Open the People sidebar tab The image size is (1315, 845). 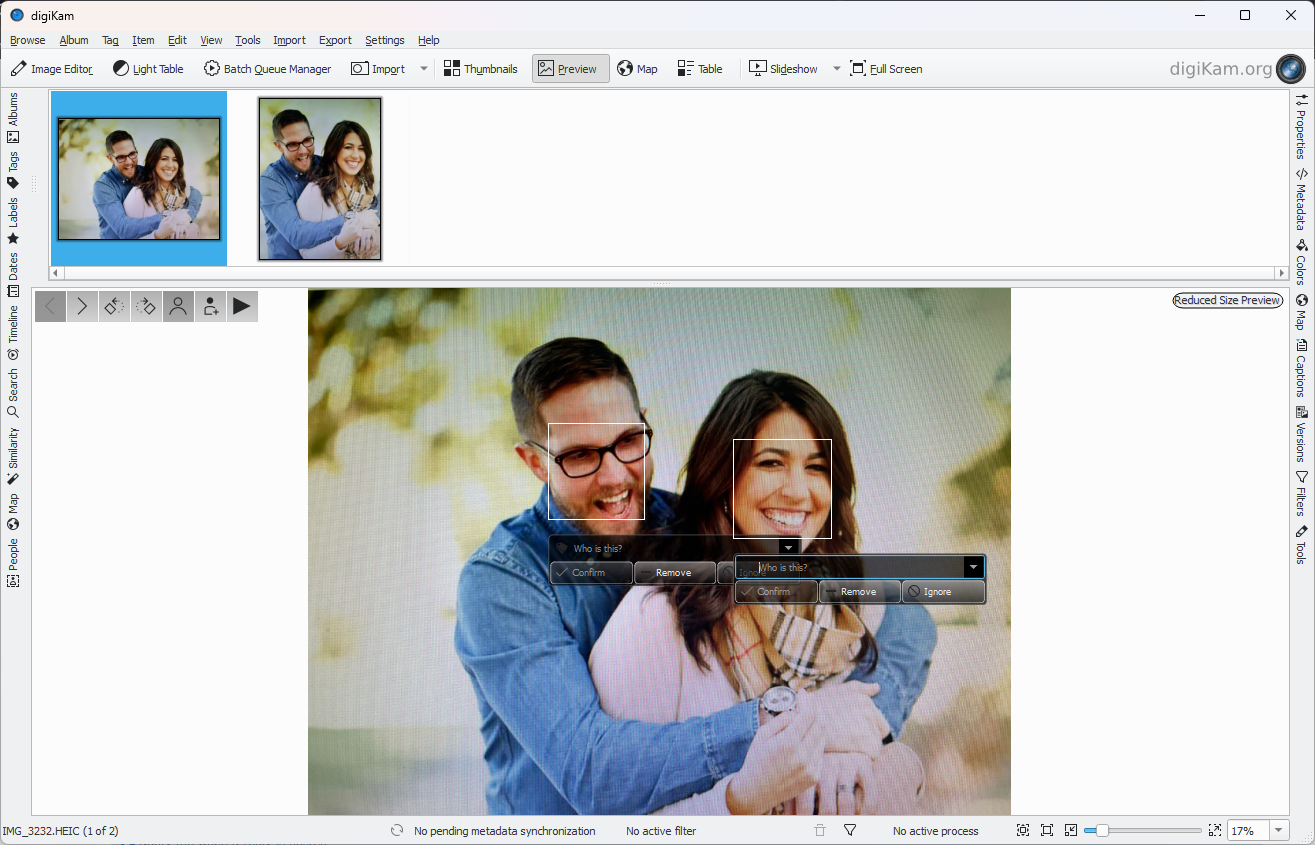click(x=13, y=562)
